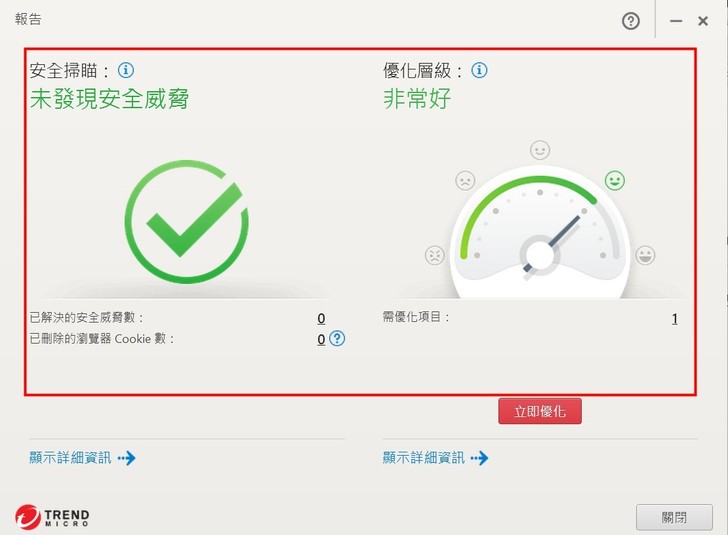Click the info icon beside 安全掃瞄
Screen dimensions: 728x535
click(x=126, y=70)
